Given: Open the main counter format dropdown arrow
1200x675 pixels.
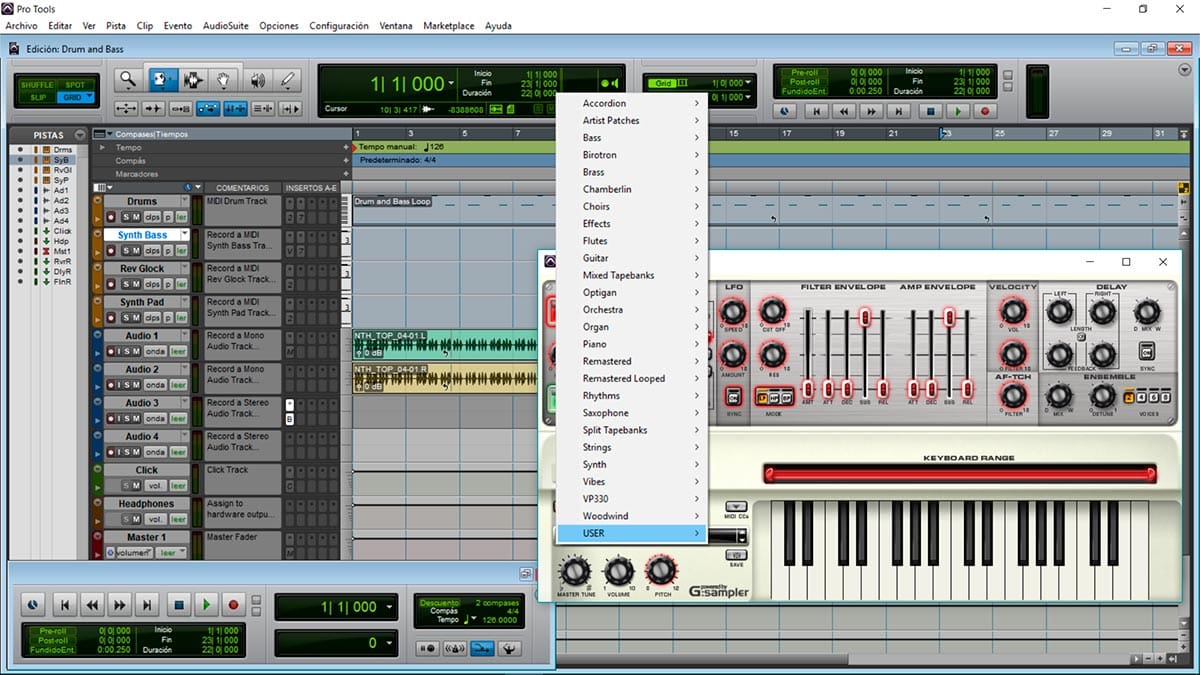Looking at the screenshot, I should [452, 84].
